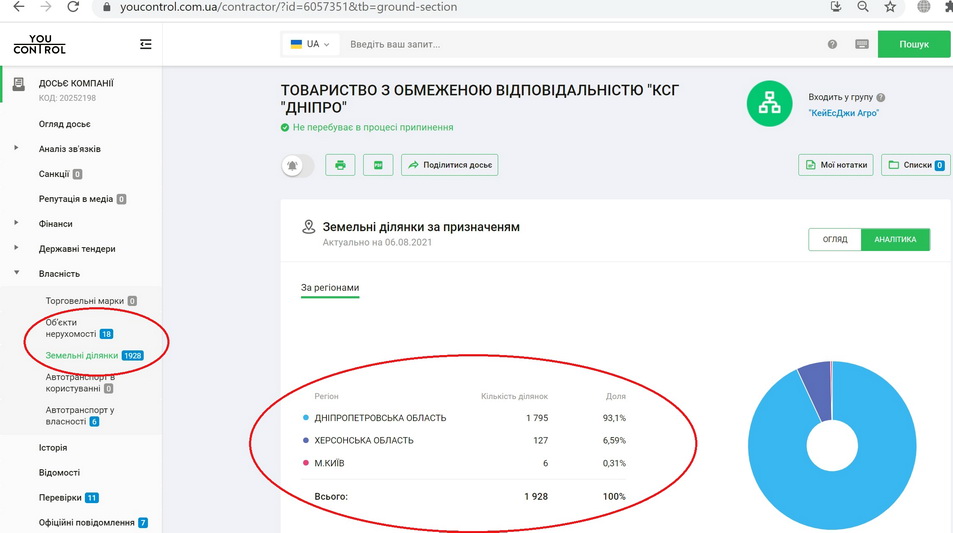Click the Кількість ділянок column header
The width and height of the screenshot is (953, 533).
coord(514,396)
